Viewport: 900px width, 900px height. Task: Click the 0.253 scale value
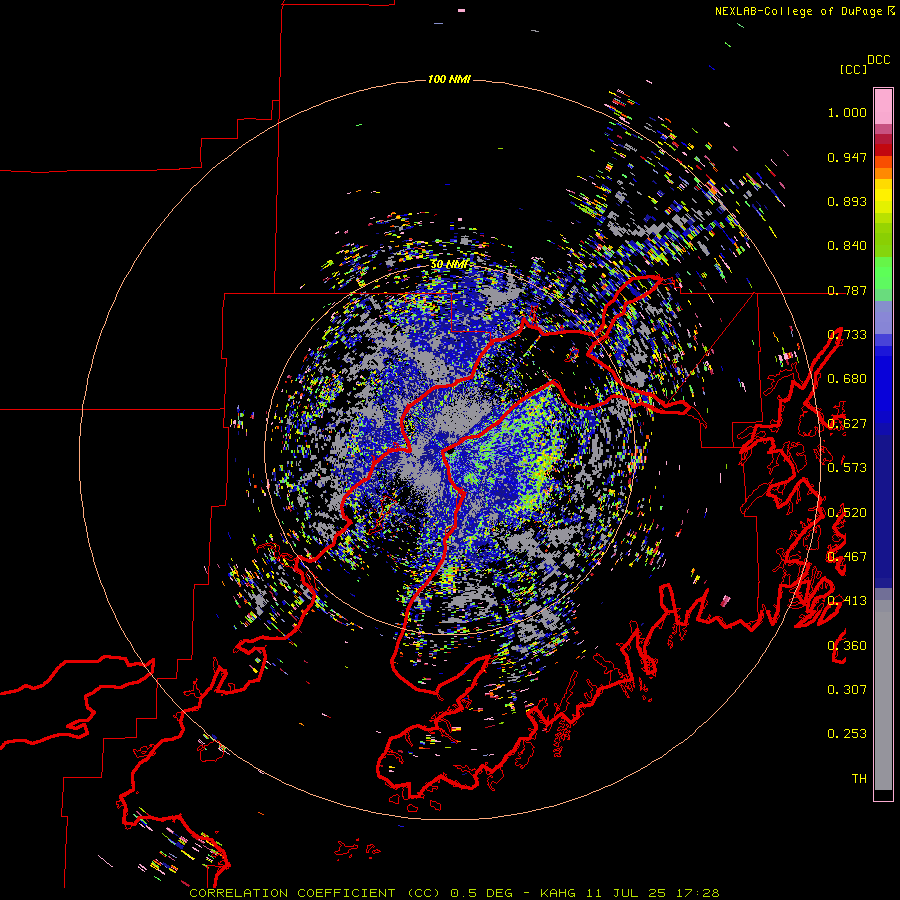coord(847,734)
